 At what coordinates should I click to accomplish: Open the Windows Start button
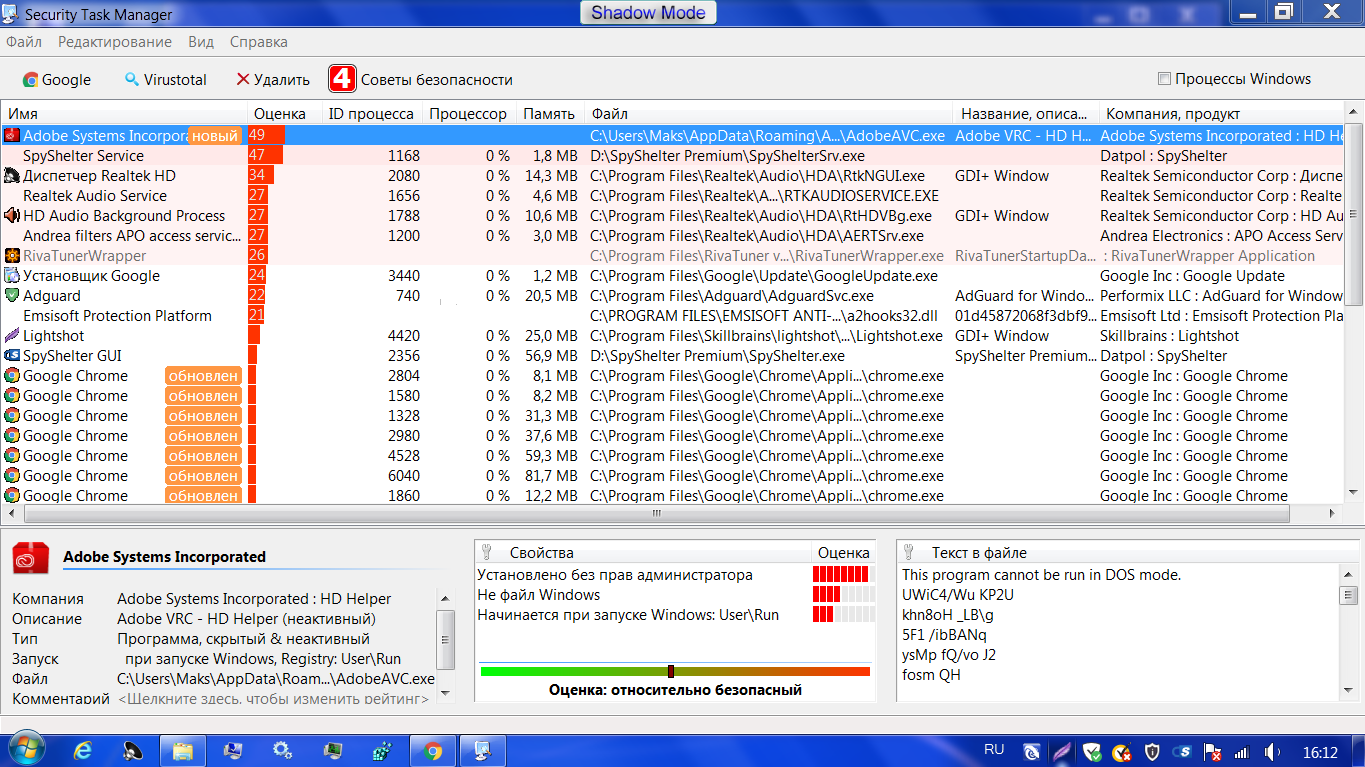25,750
